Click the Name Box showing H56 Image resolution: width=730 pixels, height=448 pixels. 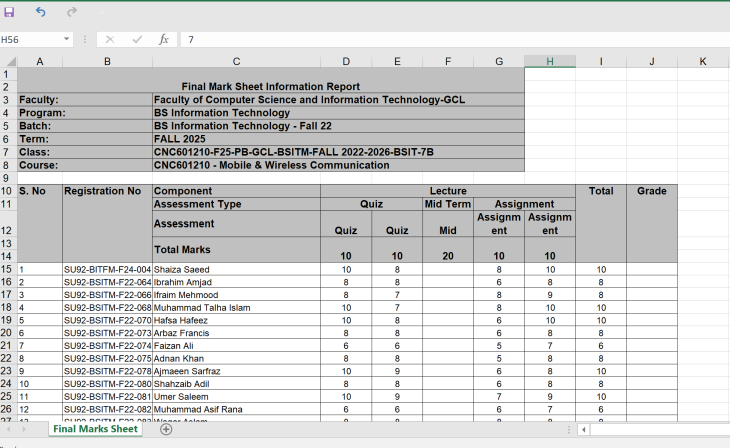30,39
